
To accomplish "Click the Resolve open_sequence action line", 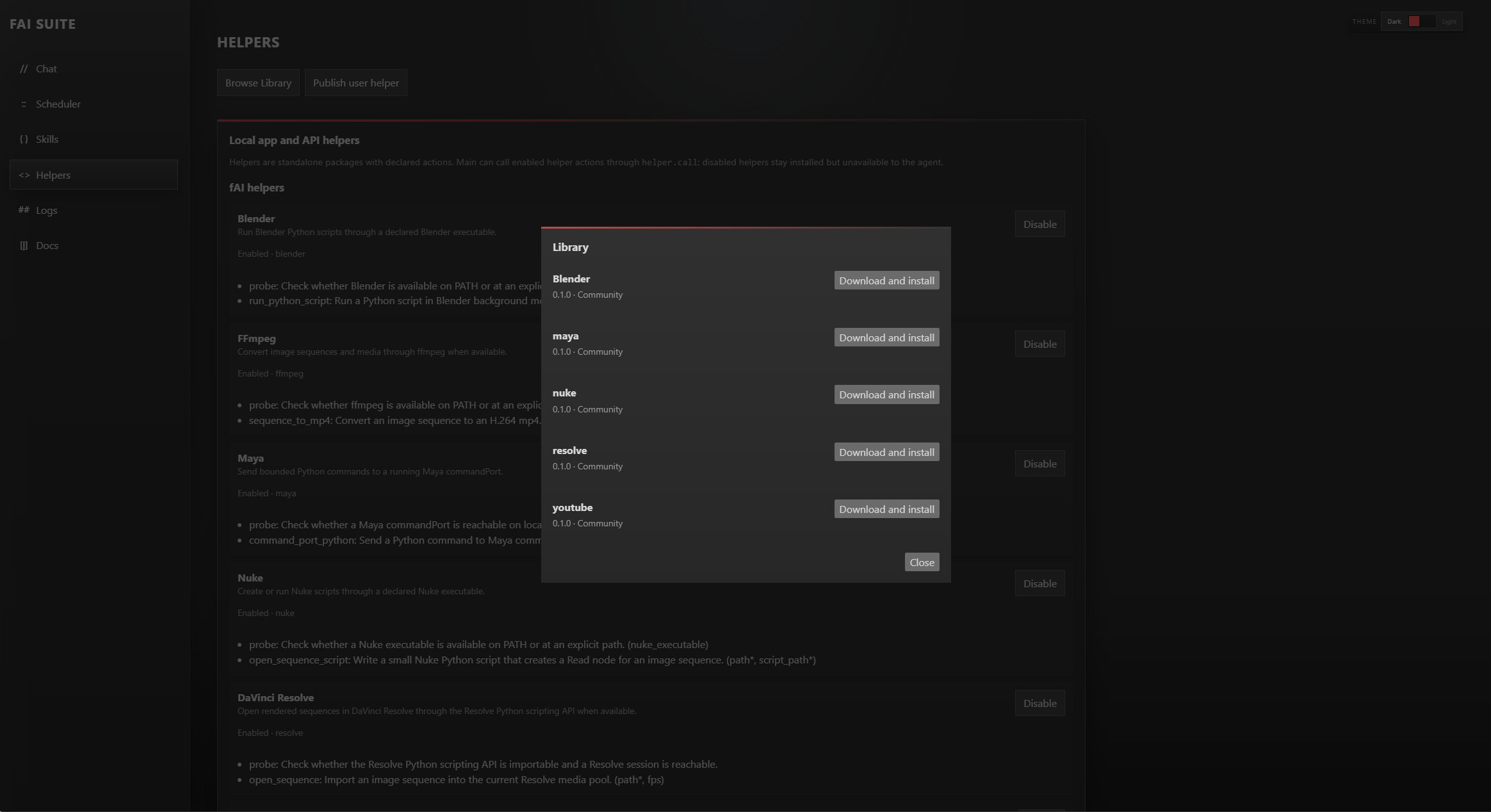I will pos(457,779).
